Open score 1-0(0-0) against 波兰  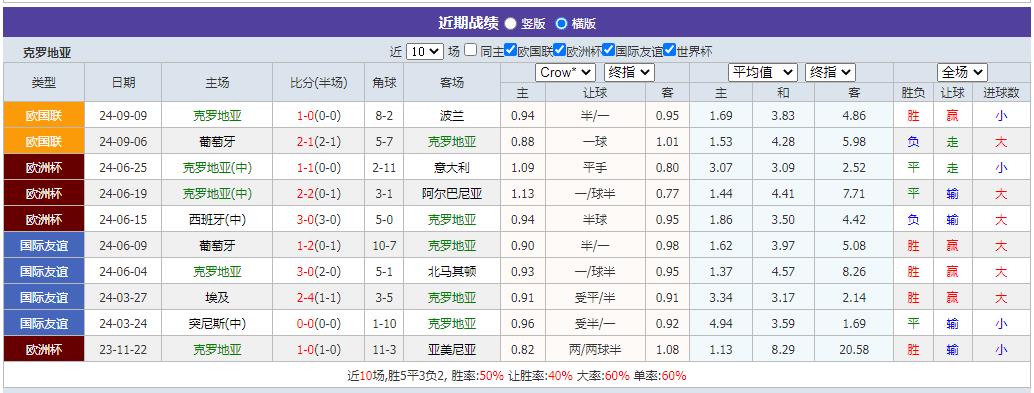coord(319,116)
